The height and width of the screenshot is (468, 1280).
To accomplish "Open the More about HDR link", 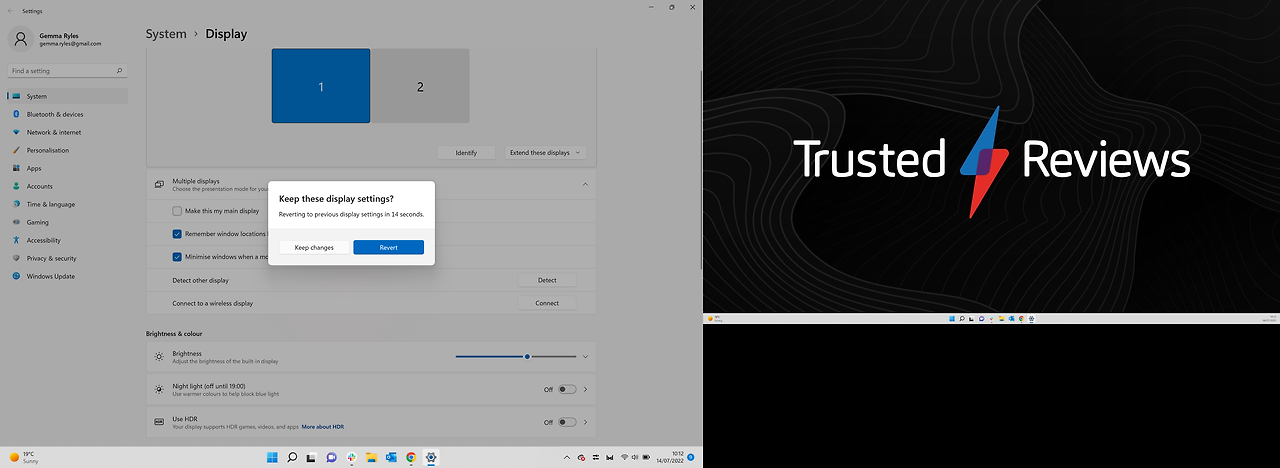I will point(323,427).
